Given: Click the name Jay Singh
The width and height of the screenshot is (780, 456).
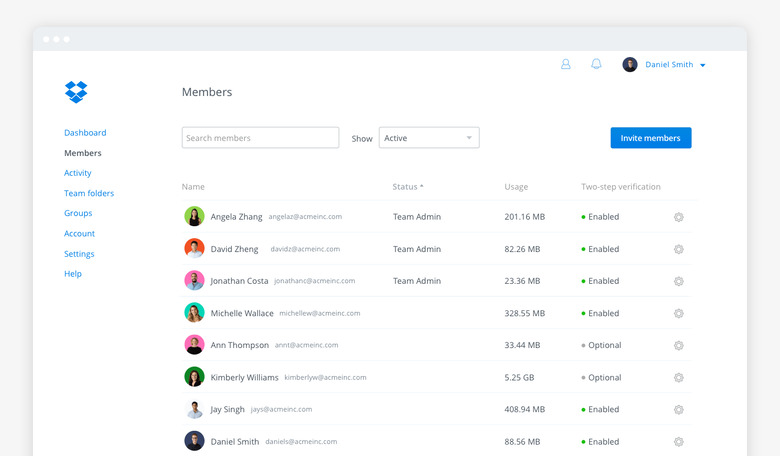Looking at the screenshot, I should tap(227, 409).
